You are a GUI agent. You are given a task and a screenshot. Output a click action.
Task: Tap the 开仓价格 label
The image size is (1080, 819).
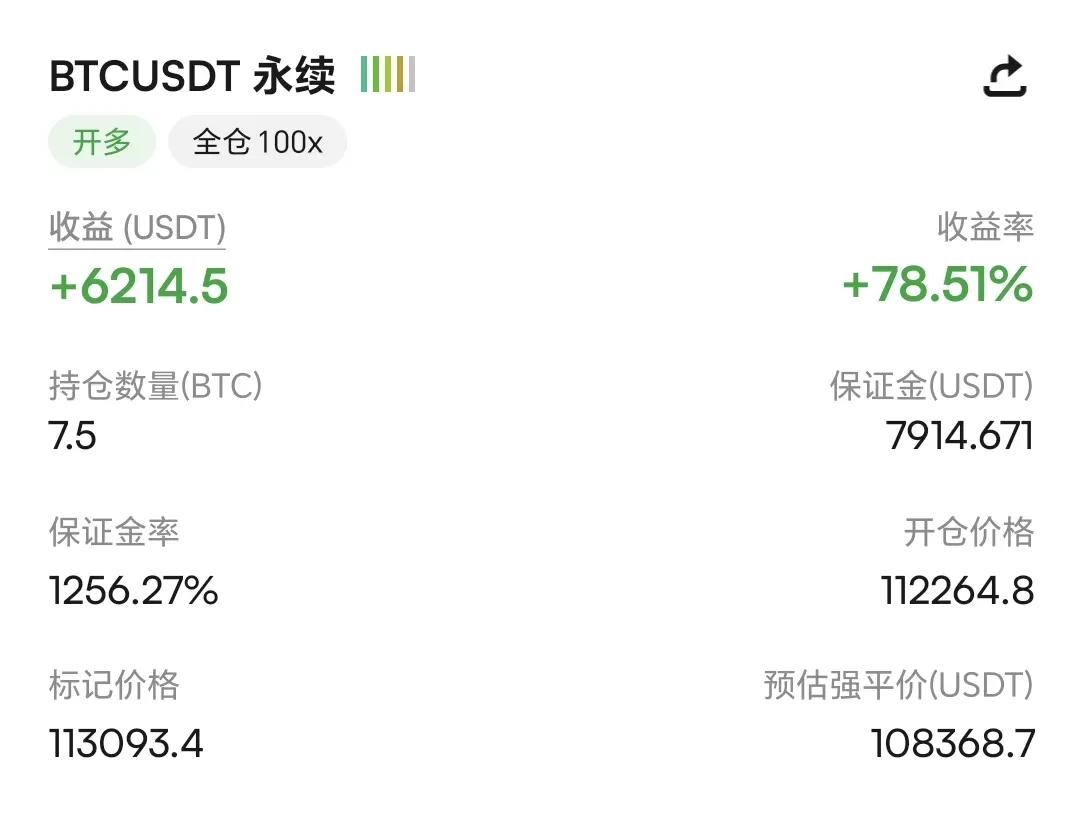968,532
